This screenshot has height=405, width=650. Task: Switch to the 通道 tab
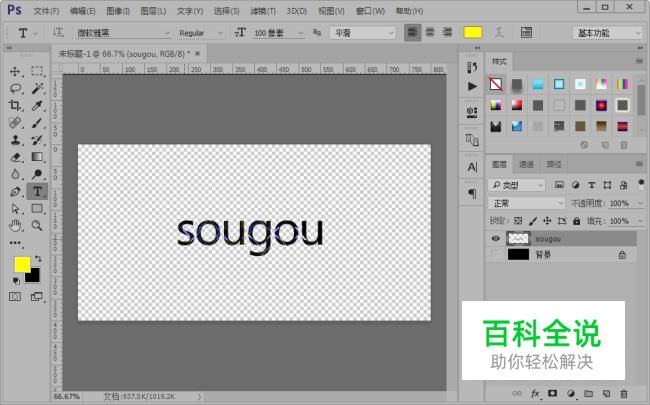click(526, 165)
